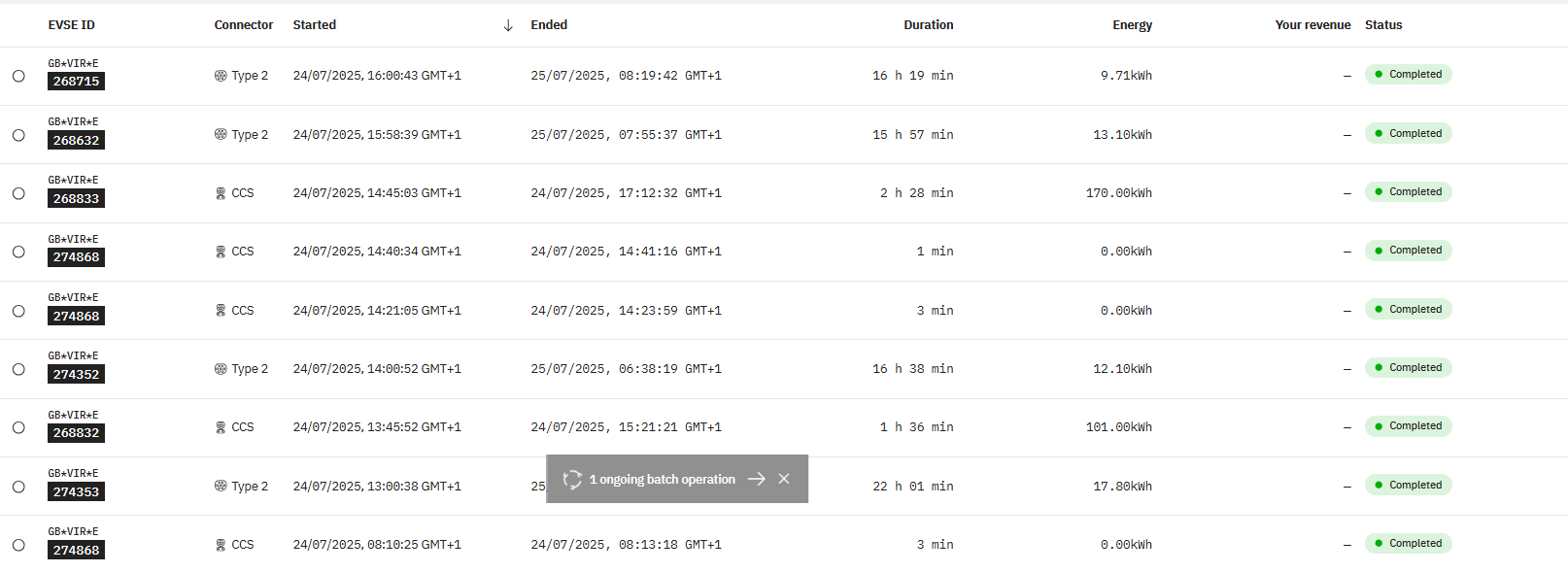
Task: Dismiss the batch operation notification
Action: coord(784,479)
